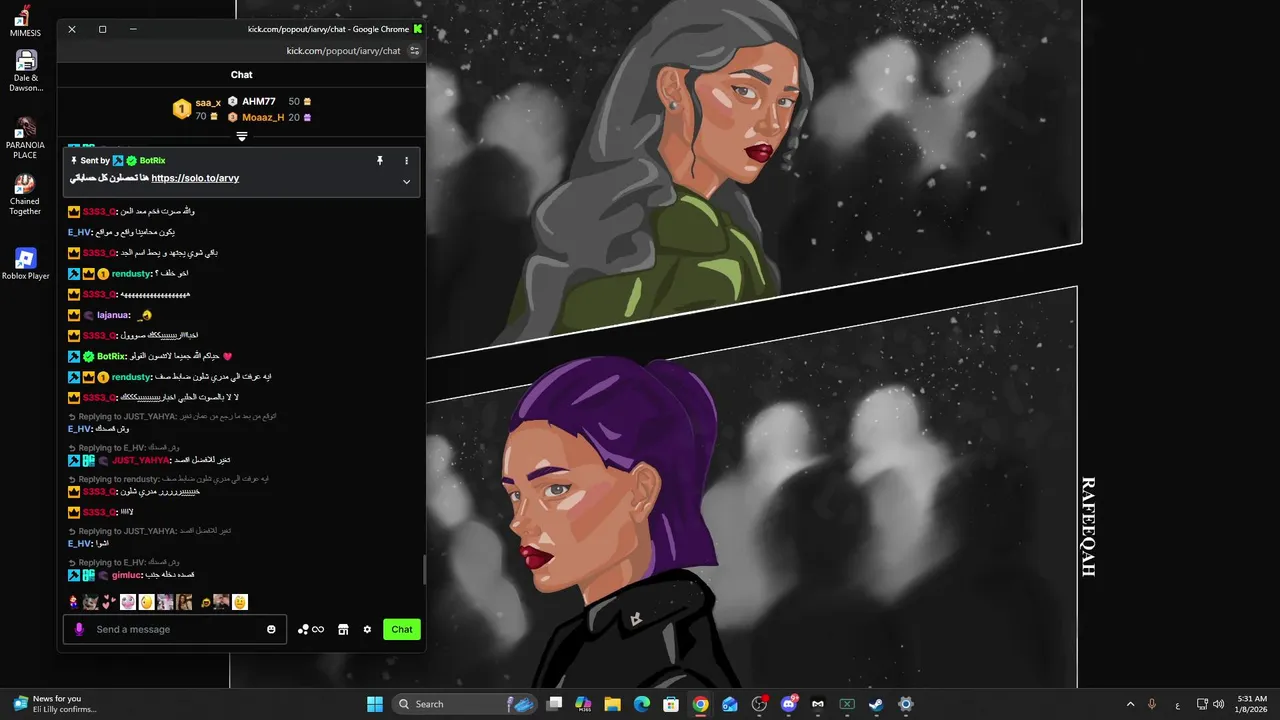Click the Windows taskbar Search box
Image resolution: width=1280 pixels, height=720 pixels.
coord(465,704)
